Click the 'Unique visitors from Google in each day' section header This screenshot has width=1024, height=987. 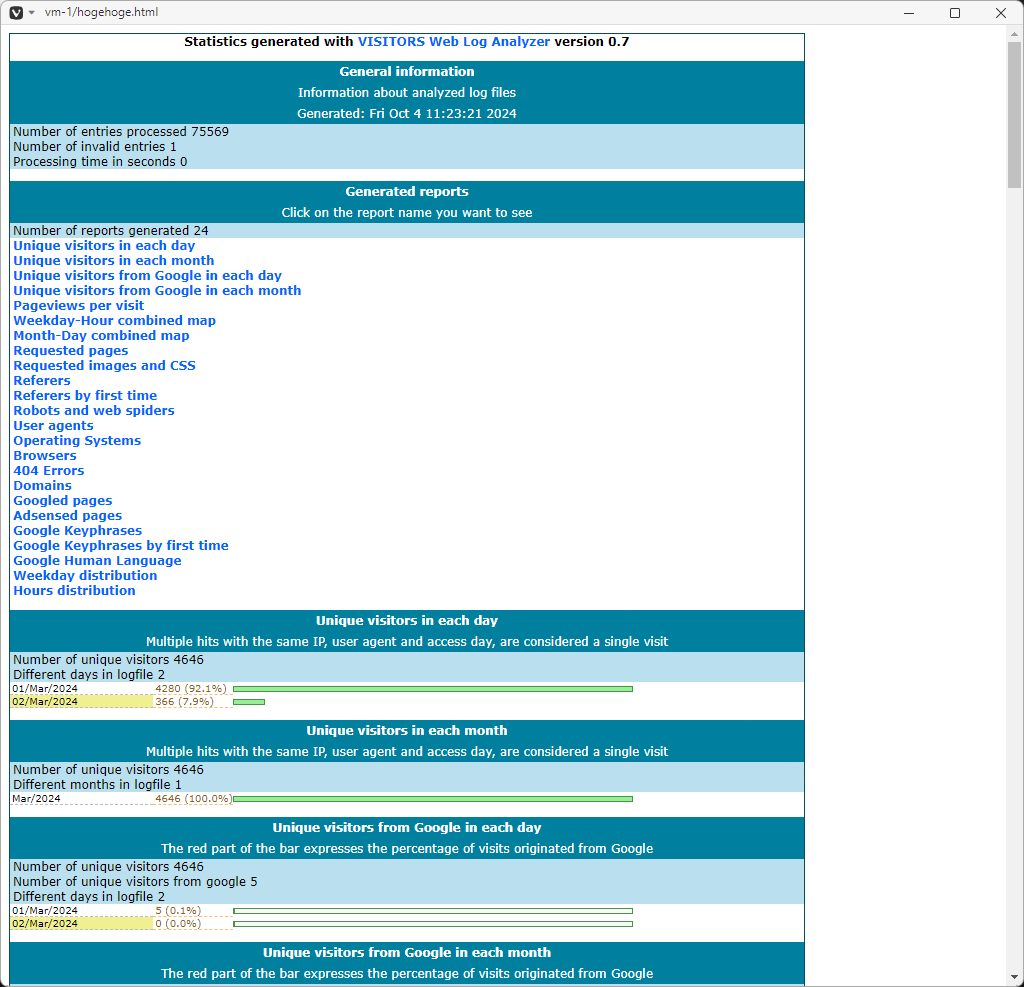(x=407, y=828)
